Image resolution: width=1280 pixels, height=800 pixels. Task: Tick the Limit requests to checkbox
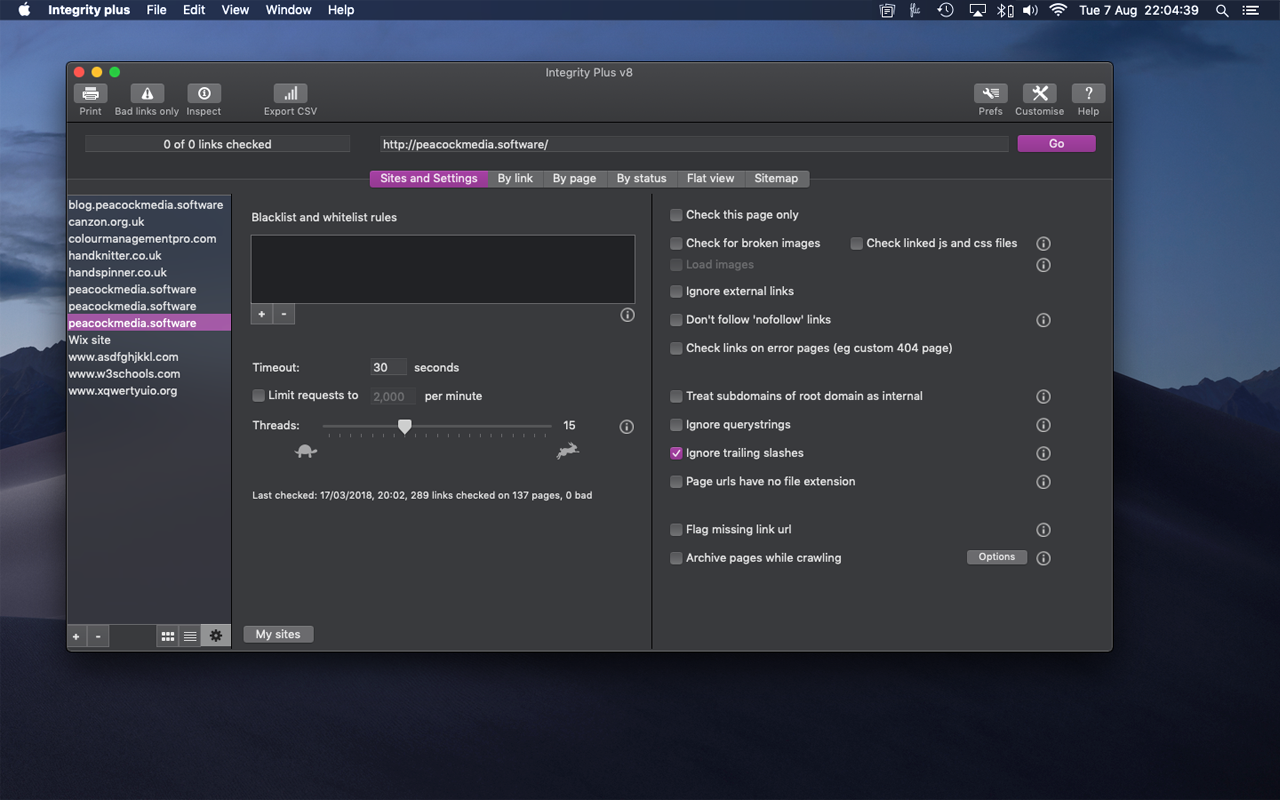point(259,396)
